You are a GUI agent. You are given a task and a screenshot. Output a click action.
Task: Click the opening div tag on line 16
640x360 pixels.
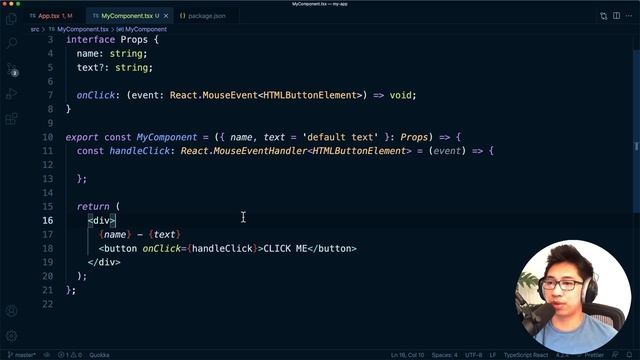click(102, 220)
